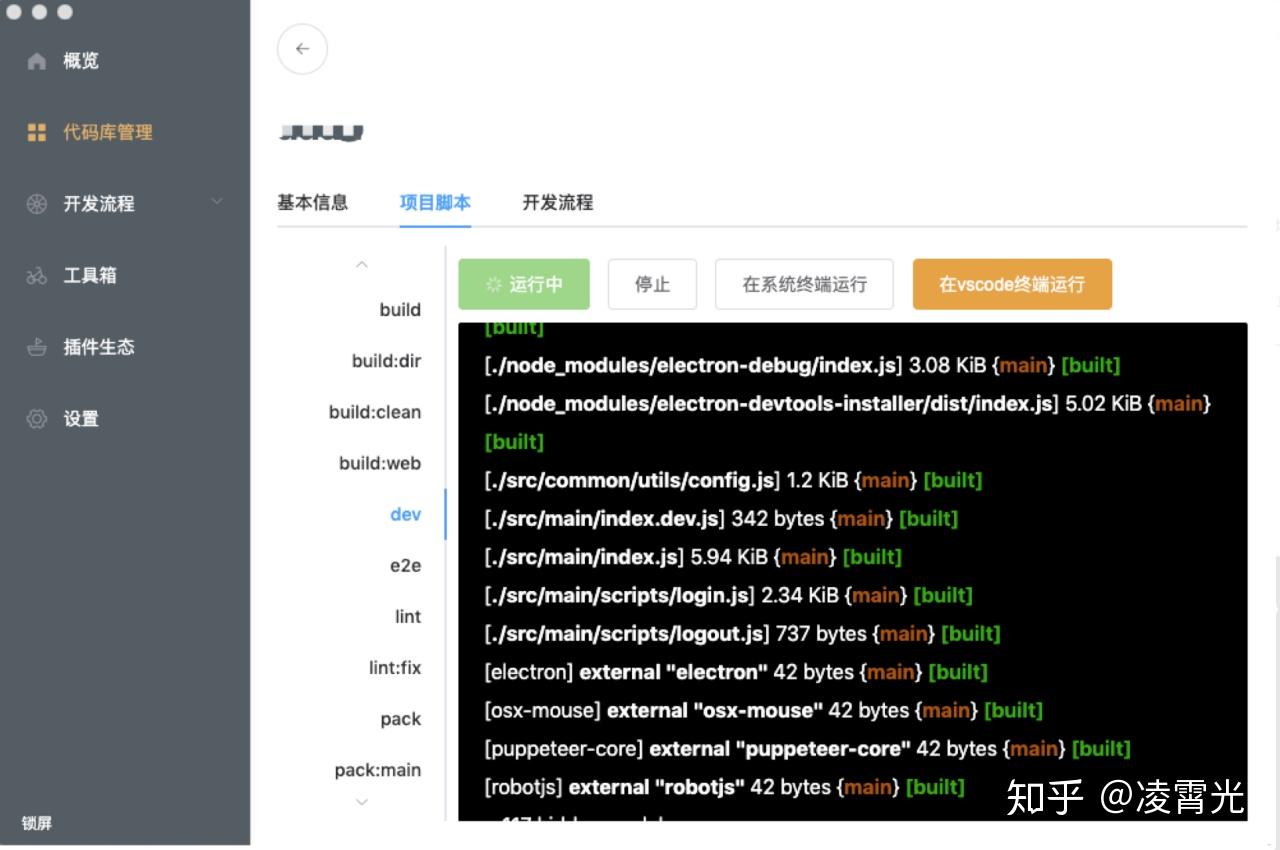Select the lint:fix script entry
The image size is (1280, 850).
coord(395,667)
